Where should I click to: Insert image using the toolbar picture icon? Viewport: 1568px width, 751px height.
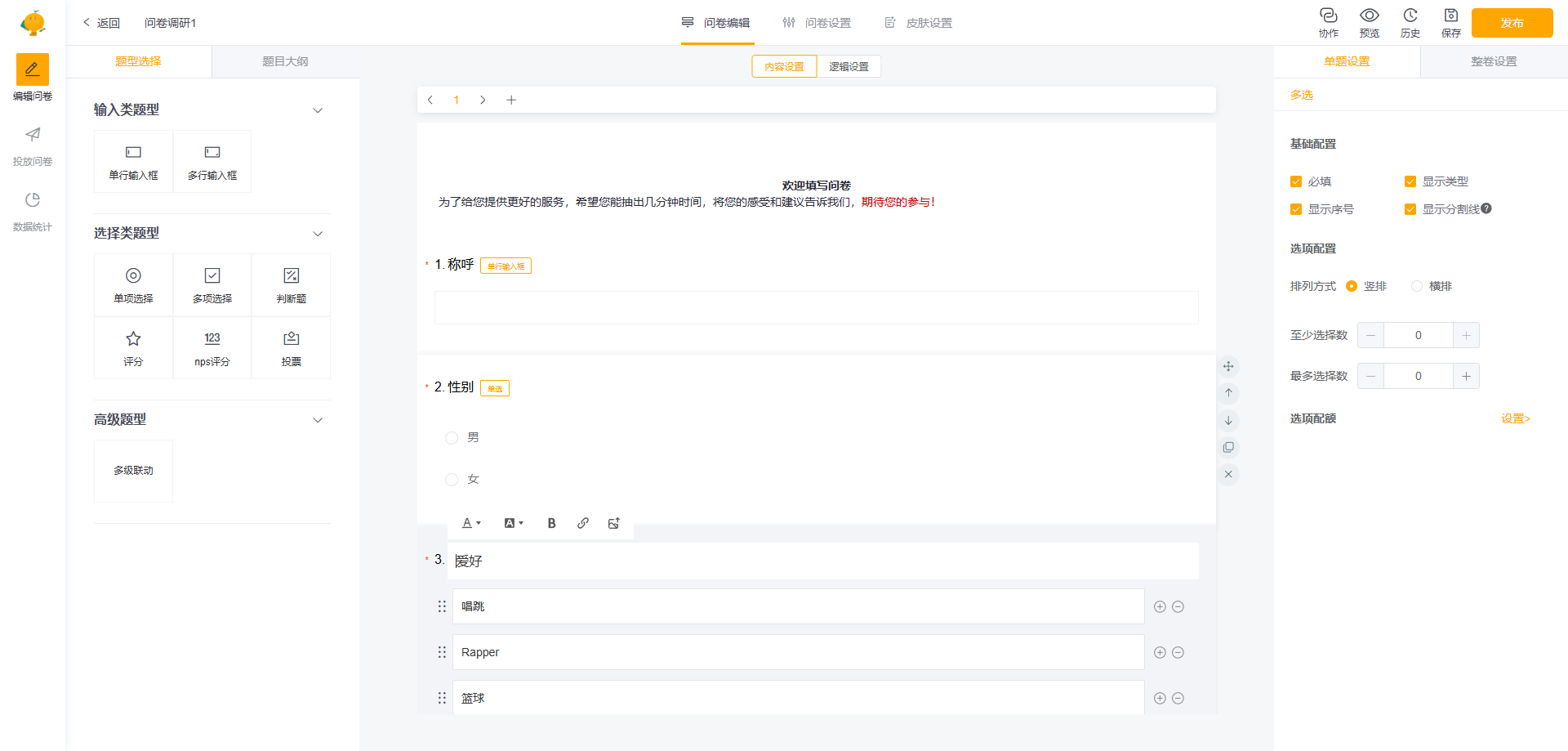point(614,523)
